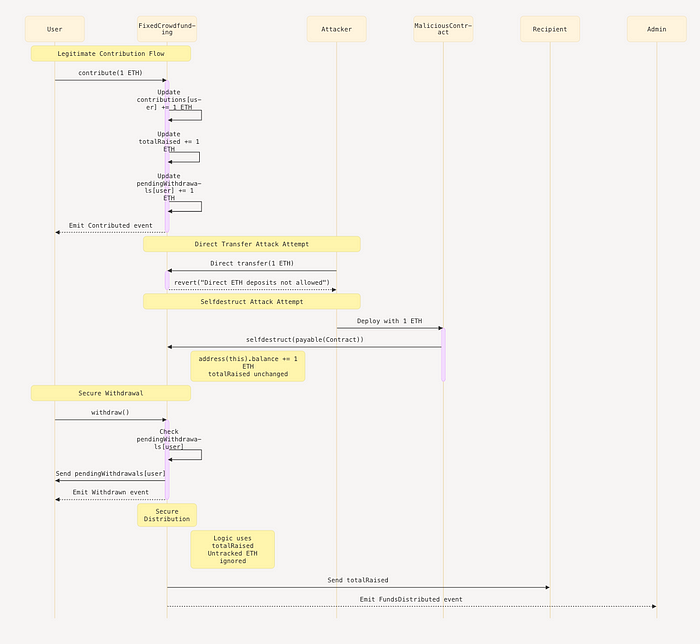
Task: Select the Check pendingWithdrawals[user] self-message
Action: coord(169,439)
